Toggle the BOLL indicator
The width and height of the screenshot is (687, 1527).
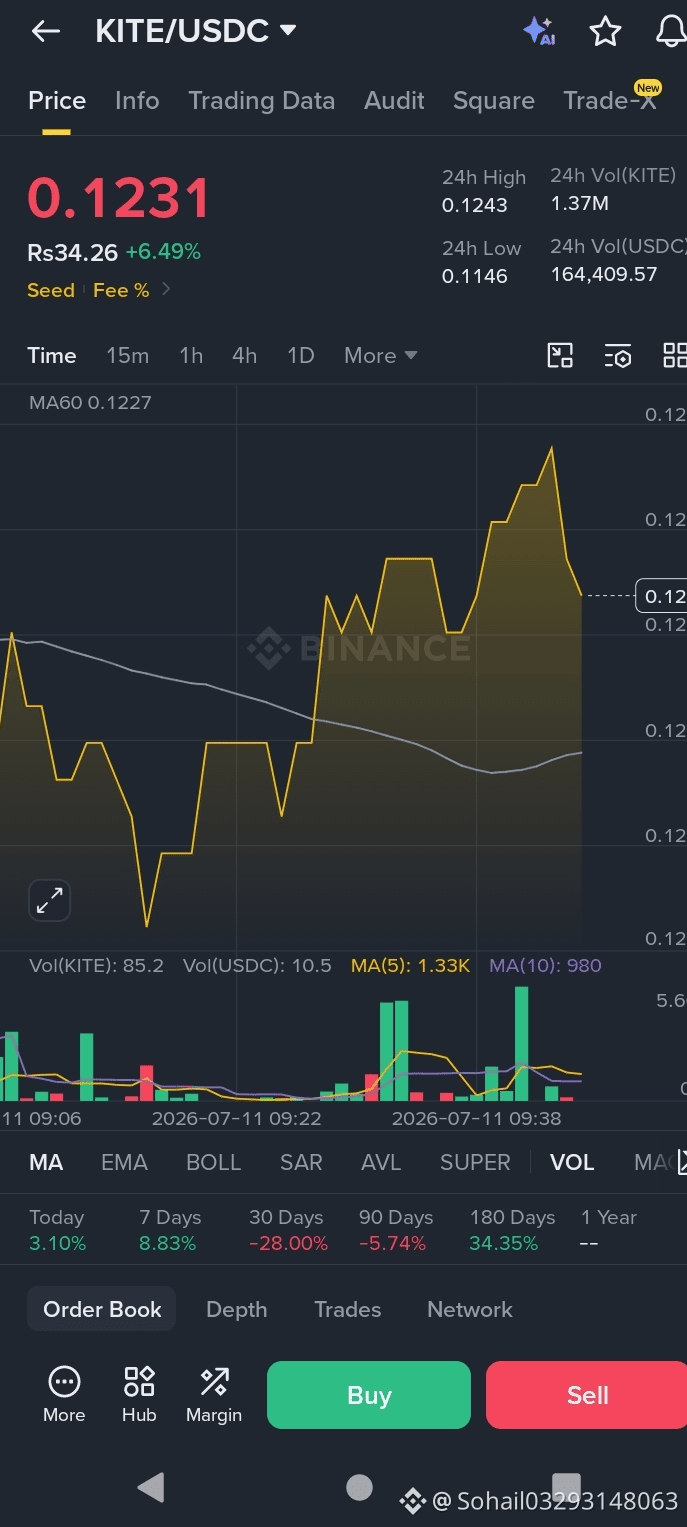214,1162
